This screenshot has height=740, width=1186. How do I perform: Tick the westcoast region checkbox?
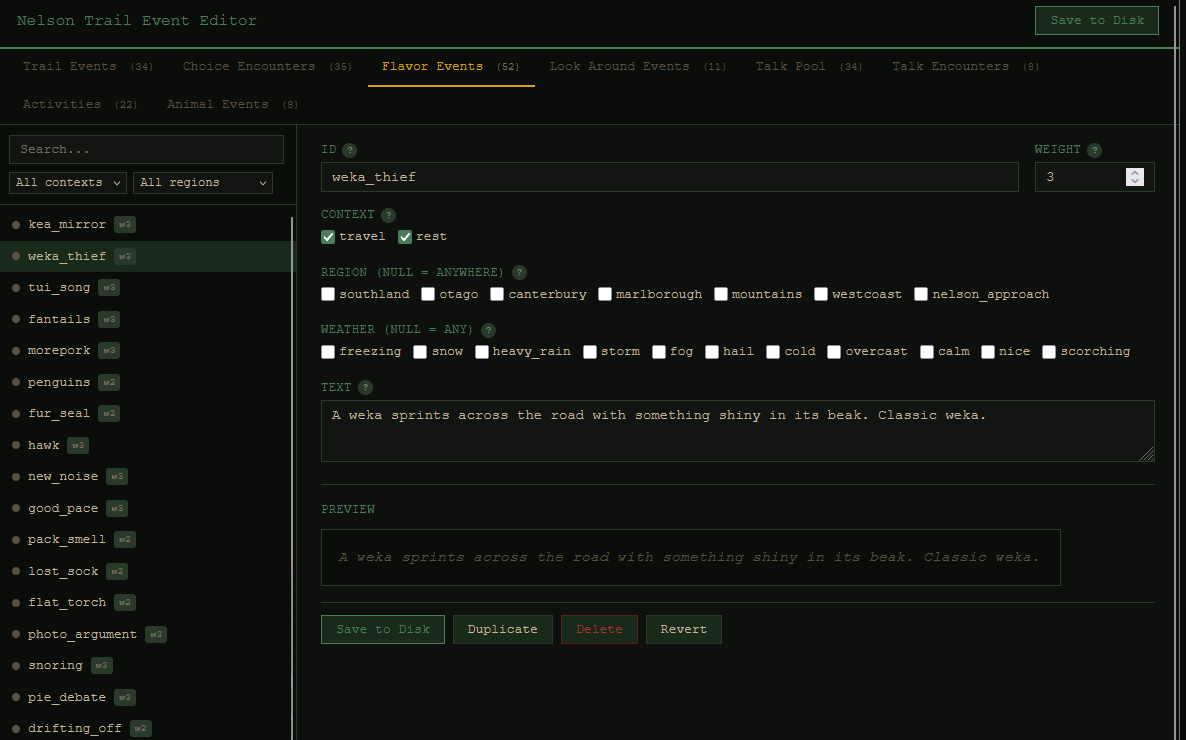(821, 294)
